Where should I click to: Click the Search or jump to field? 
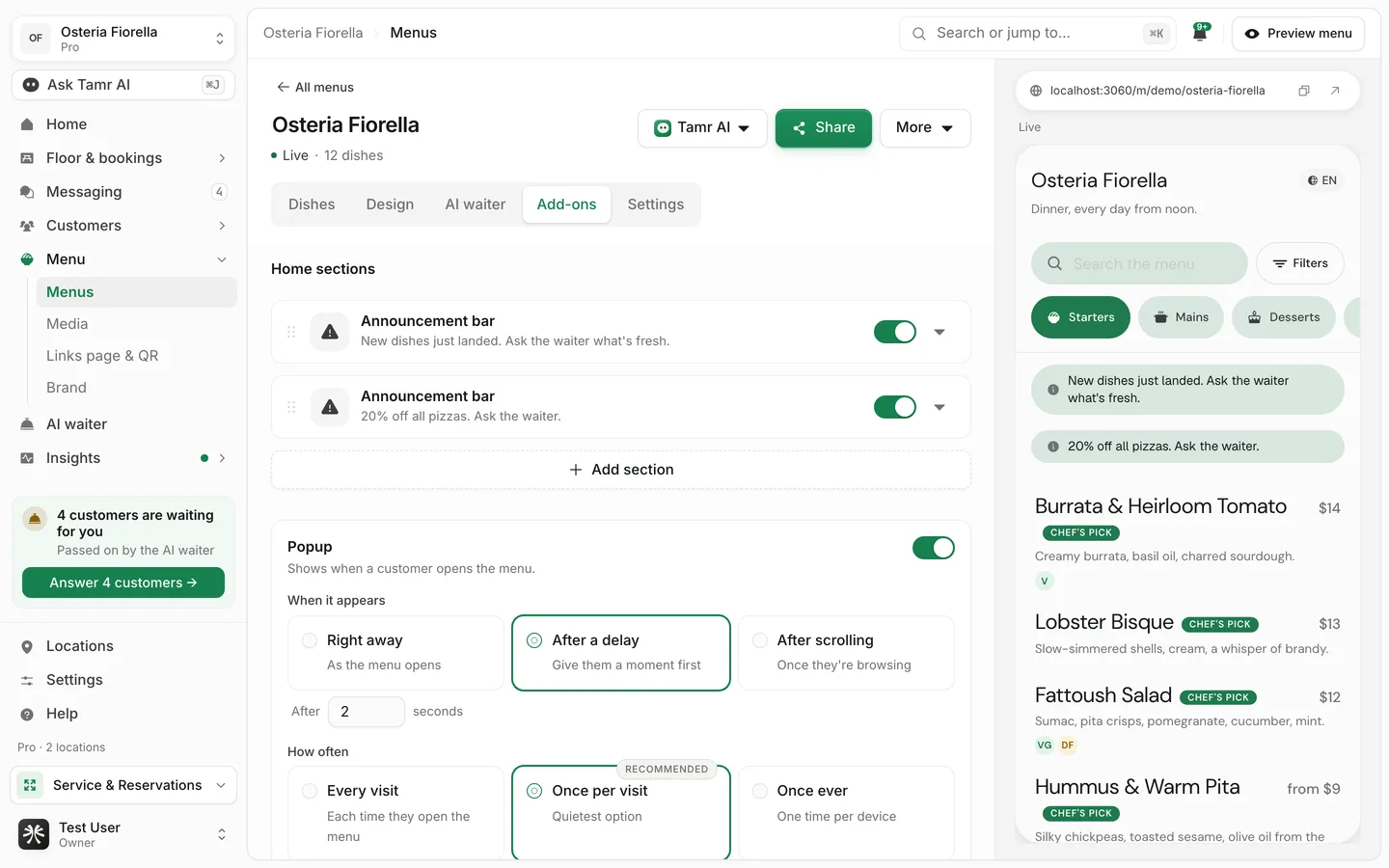(1038, 34)
